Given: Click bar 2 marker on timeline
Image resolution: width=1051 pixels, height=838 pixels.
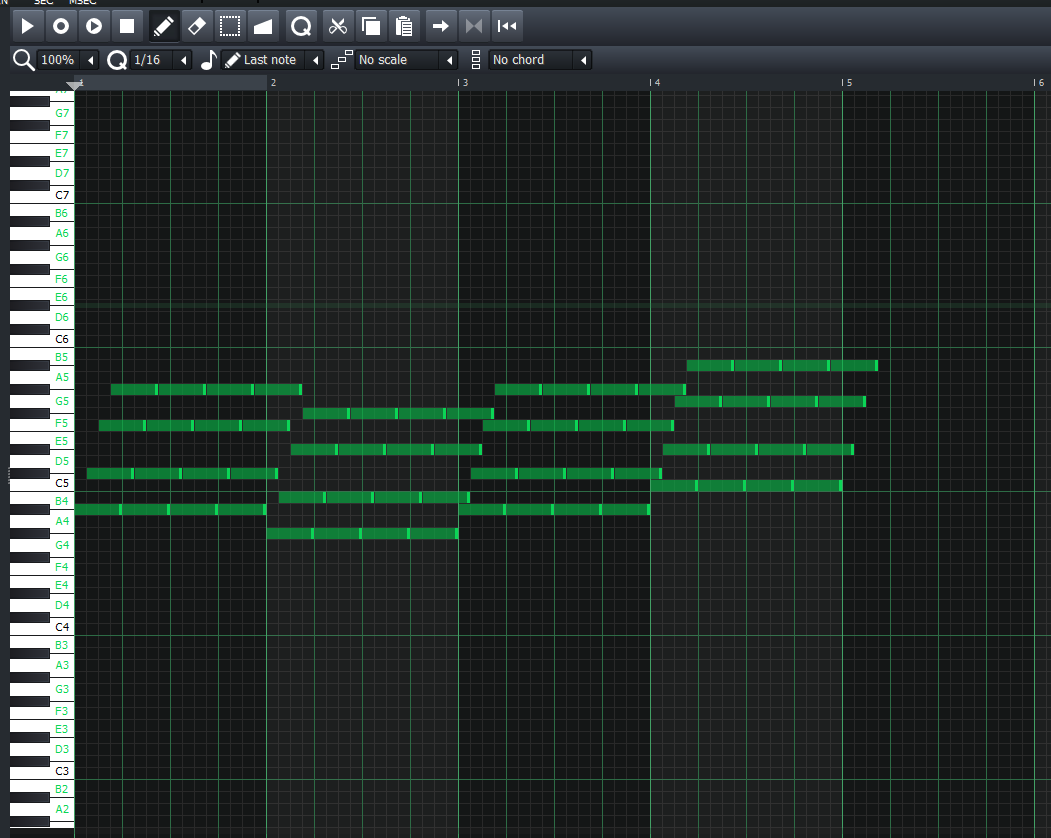Looking at the screenshot, I should [x=273, y=82].
